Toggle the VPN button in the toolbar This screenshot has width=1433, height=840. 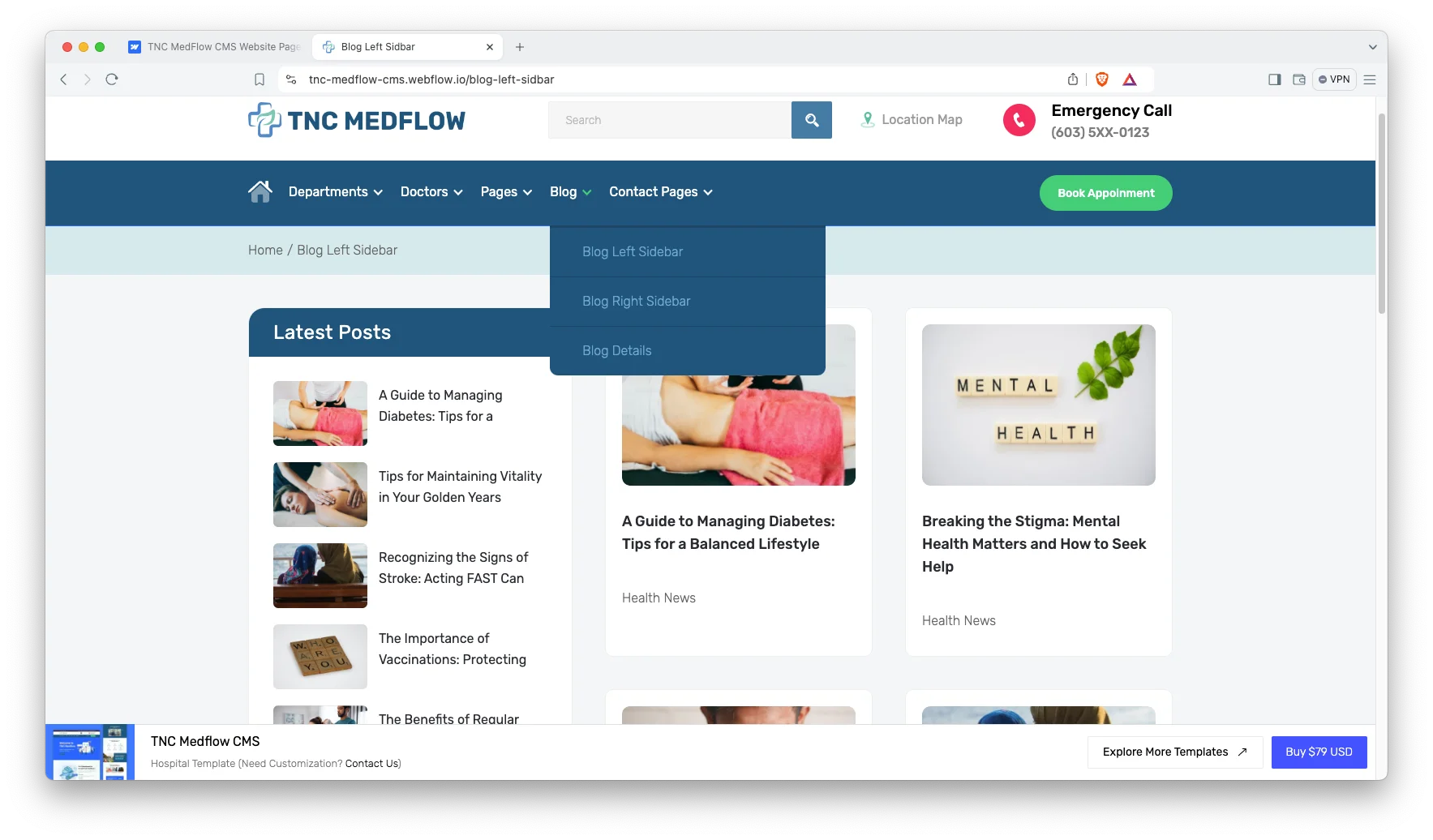click(1334, 79)
